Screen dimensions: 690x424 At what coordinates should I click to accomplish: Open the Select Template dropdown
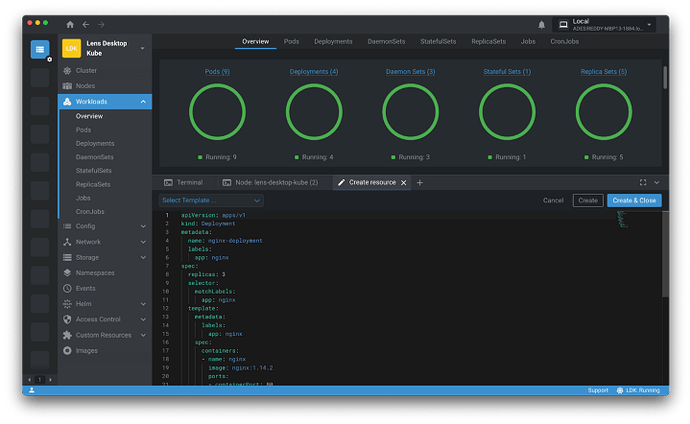click(x=211, y=200)
